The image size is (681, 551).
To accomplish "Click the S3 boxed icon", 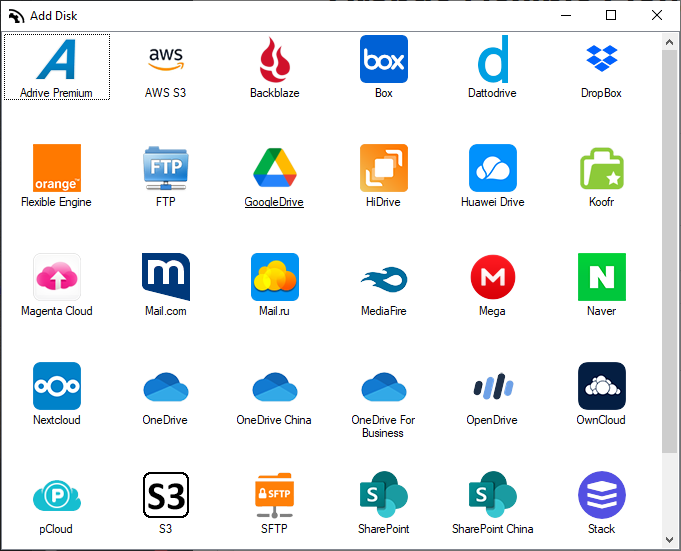I will click(x=165, y=495).
